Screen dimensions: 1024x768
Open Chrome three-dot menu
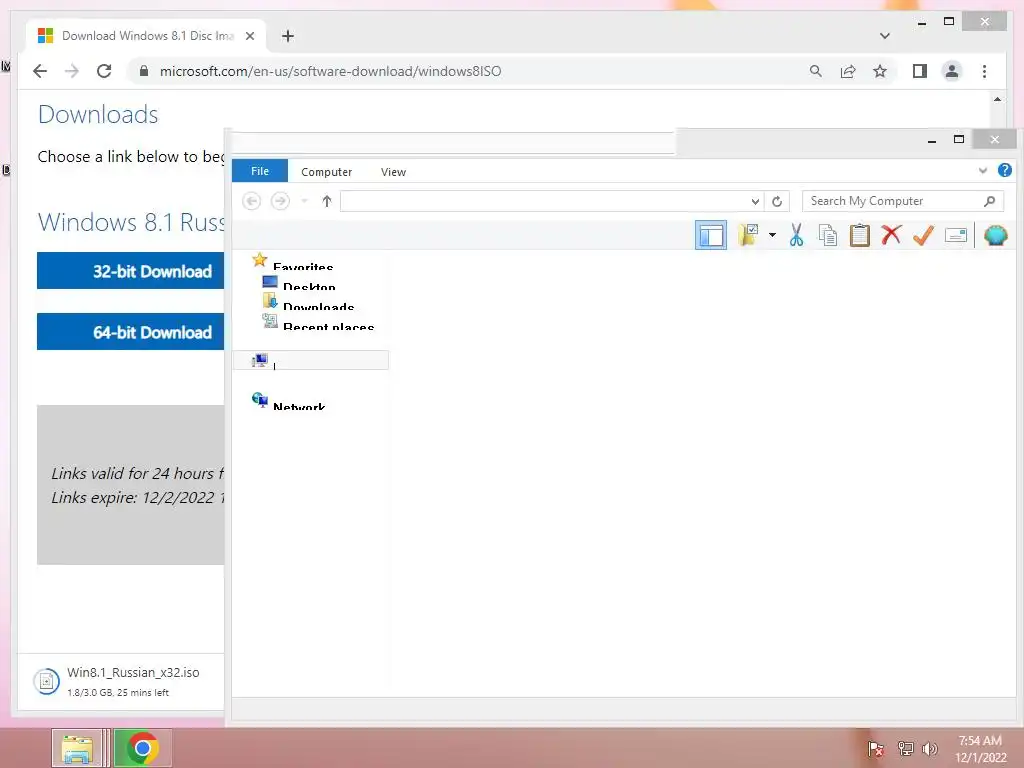[984, 71]
